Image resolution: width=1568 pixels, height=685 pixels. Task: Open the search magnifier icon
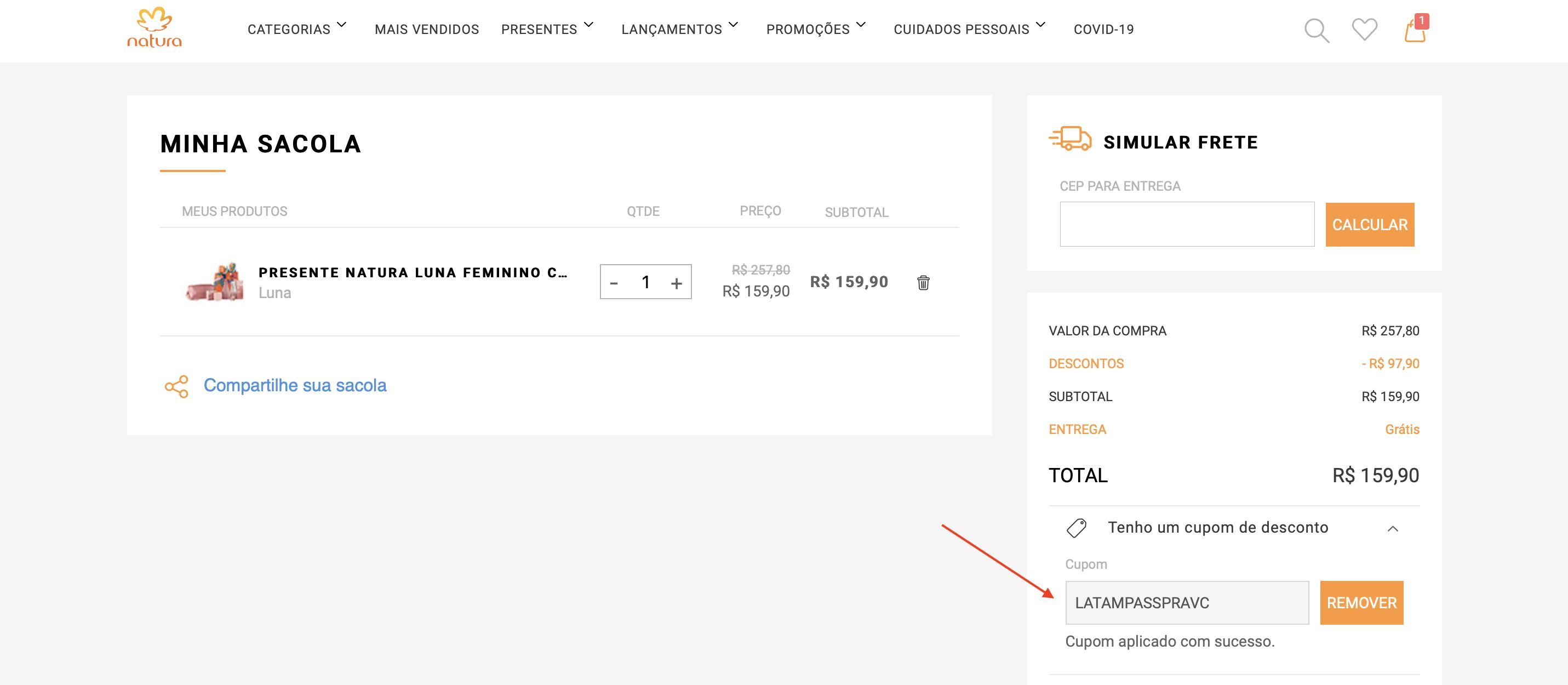[x=1317, y=31]
